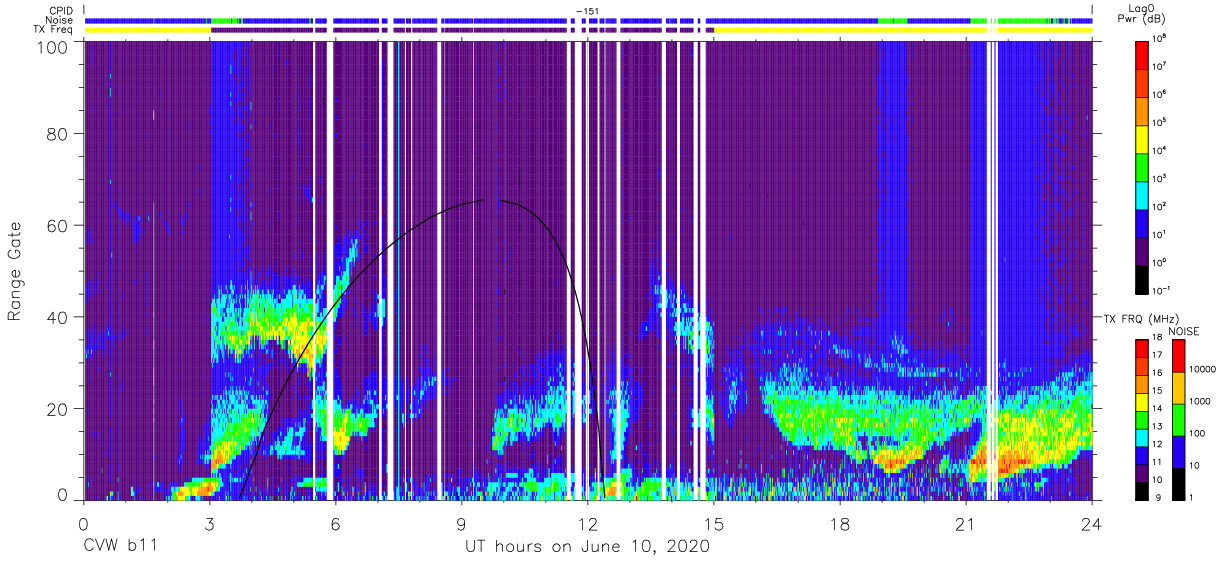Click the y-axis tick label '20'
The width and height of the screenshot is (1228, 567).
click(x=57, y=408)
